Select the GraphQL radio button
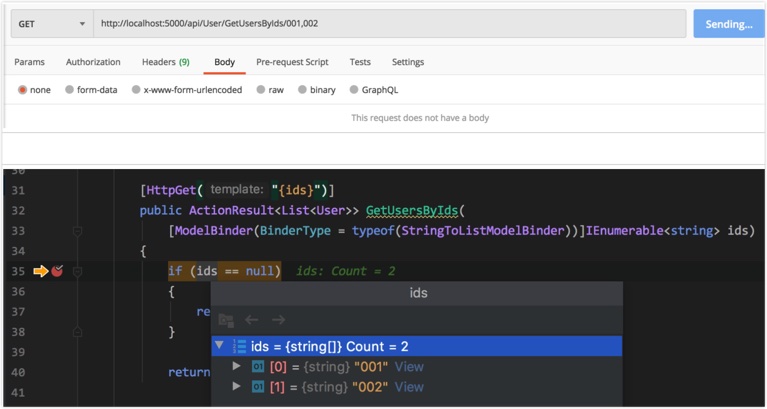 pyautogui.click(x=354, y=90)
